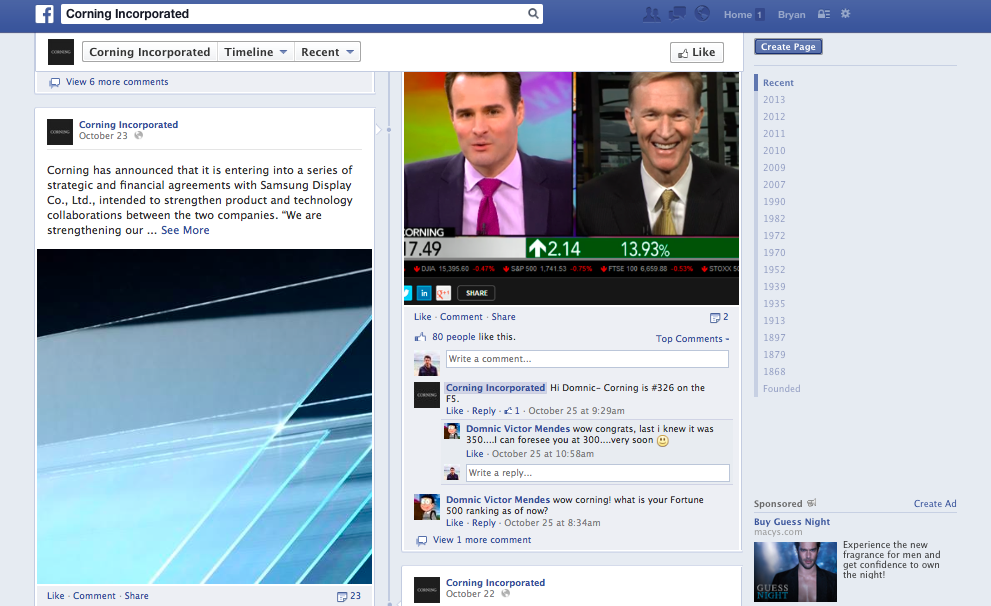Jump to 2013 in the timeline
Screen dimensions: 991x606
pyautogui.click(x=774, y=100)
